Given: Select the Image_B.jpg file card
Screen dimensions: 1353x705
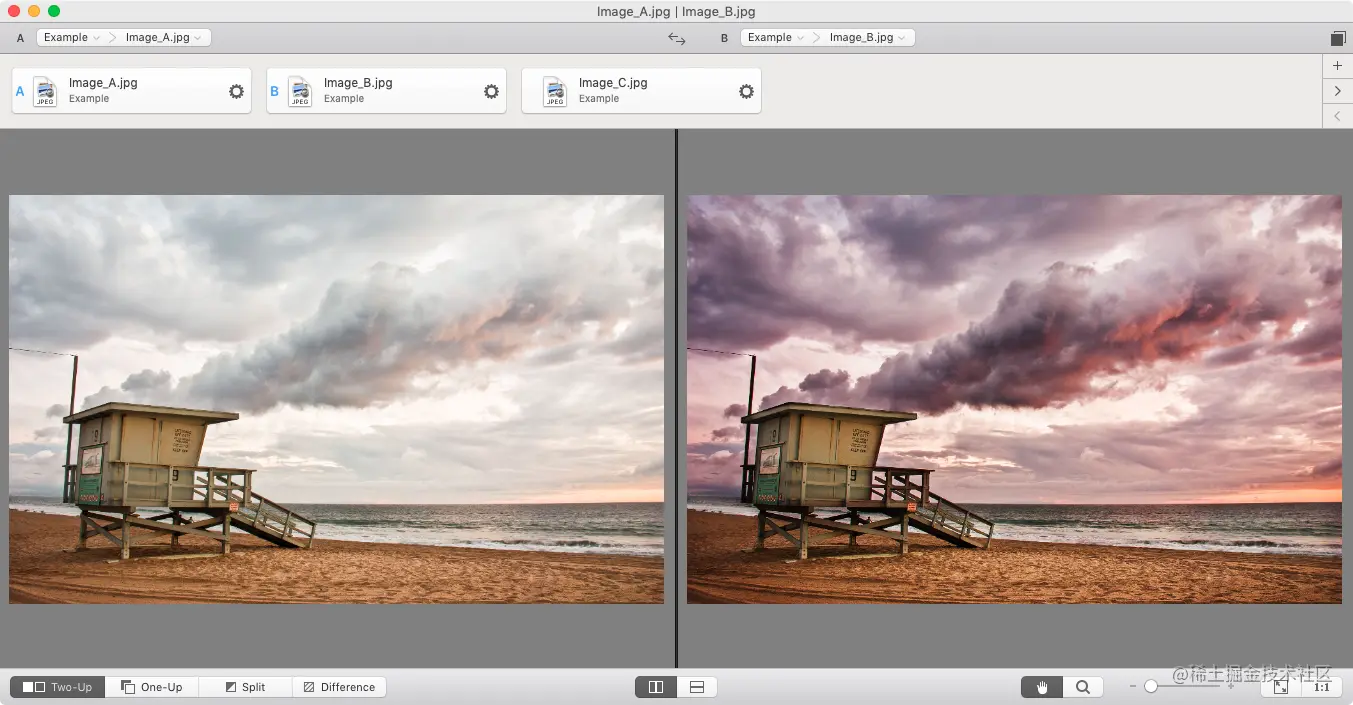Looking at the screenshot, I should [x=387, y=91].
